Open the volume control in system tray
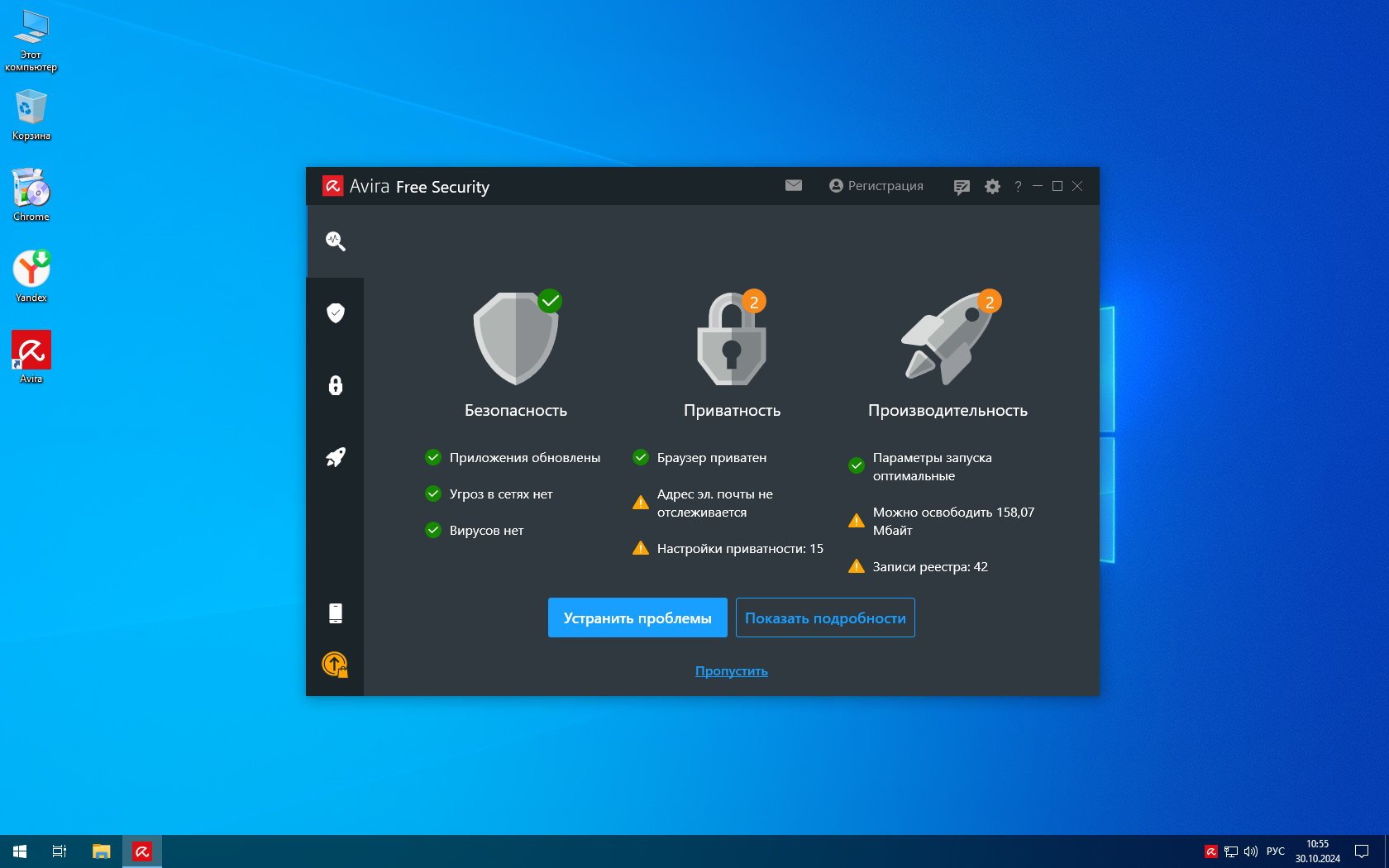 point(1251,851)
